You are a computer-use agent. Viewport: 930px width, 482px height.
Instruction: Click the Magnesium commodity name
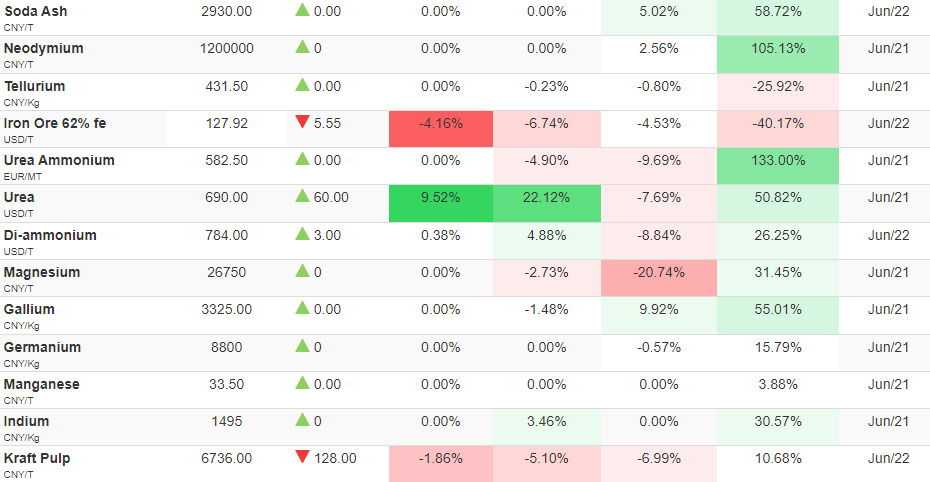point(42,273)
